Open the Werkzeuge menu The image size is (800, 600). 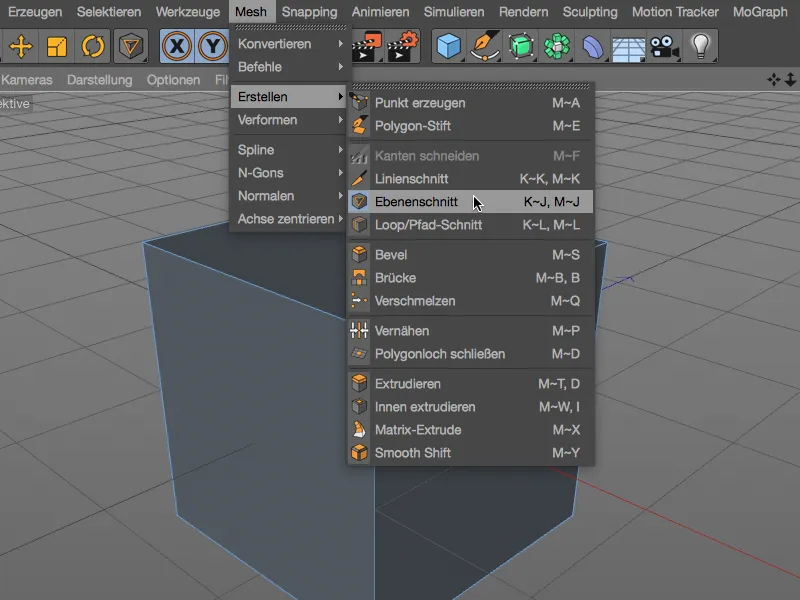(188, 12)
